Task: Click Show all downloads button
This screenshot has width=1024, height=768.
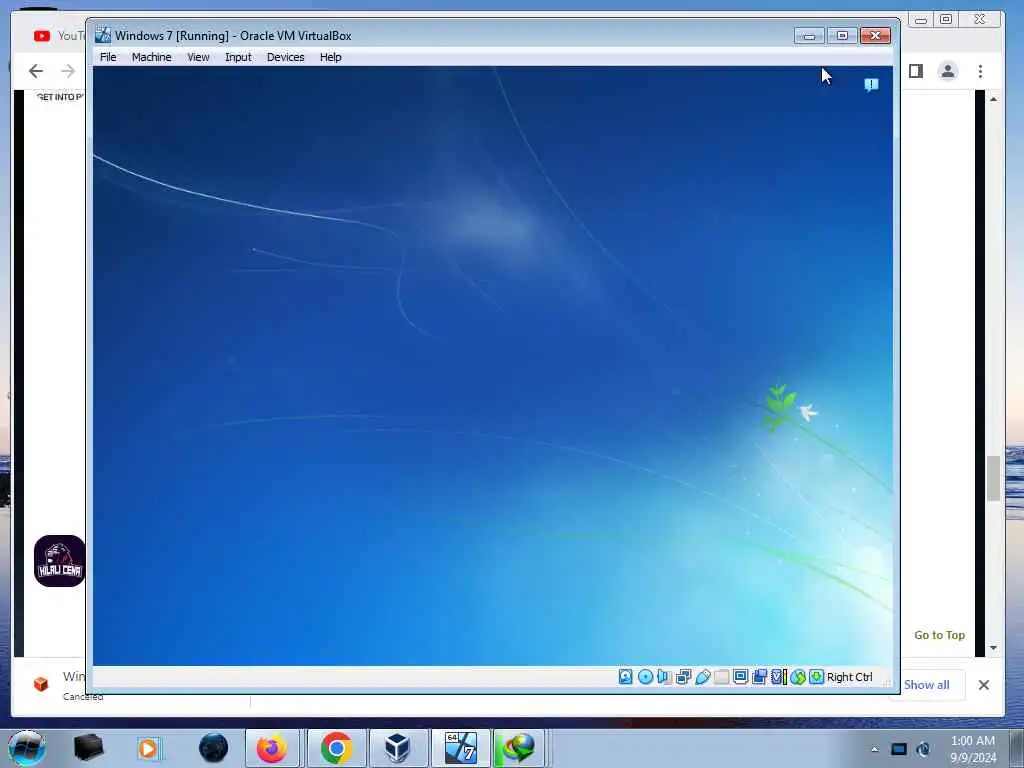Action: 927,684
